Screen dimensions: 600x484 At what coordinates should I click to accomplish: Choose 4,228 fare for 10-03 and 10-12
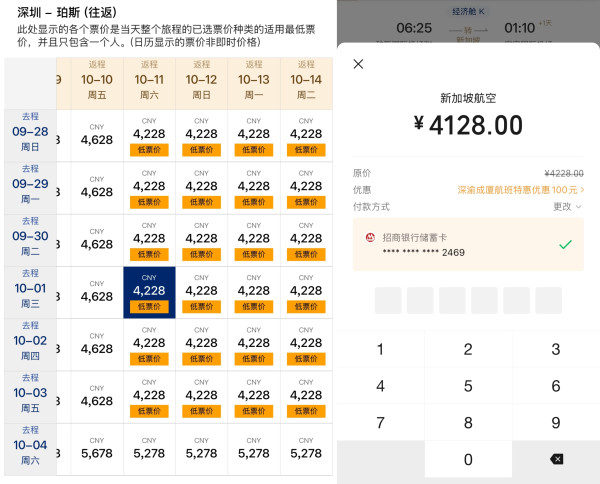(x=201, y=397)
